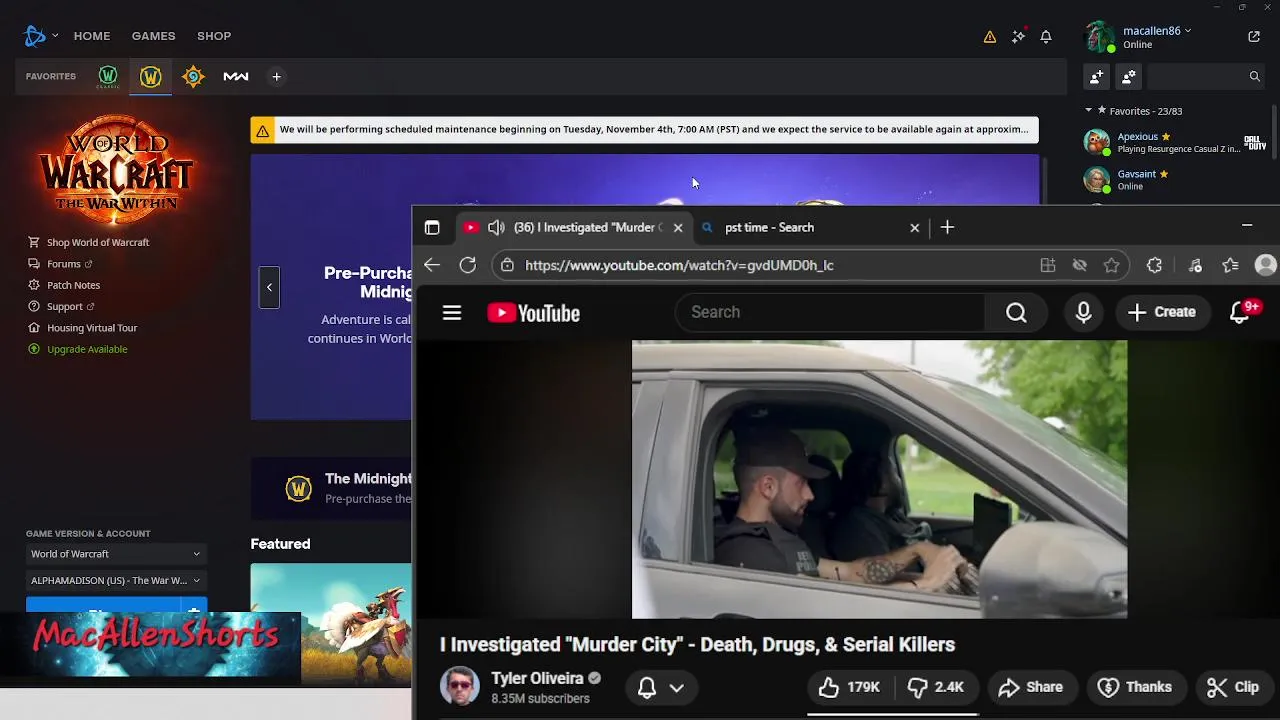Open World of Warcraft game version dropdown
Screen dimensions: 1280x720
[116, 554]
